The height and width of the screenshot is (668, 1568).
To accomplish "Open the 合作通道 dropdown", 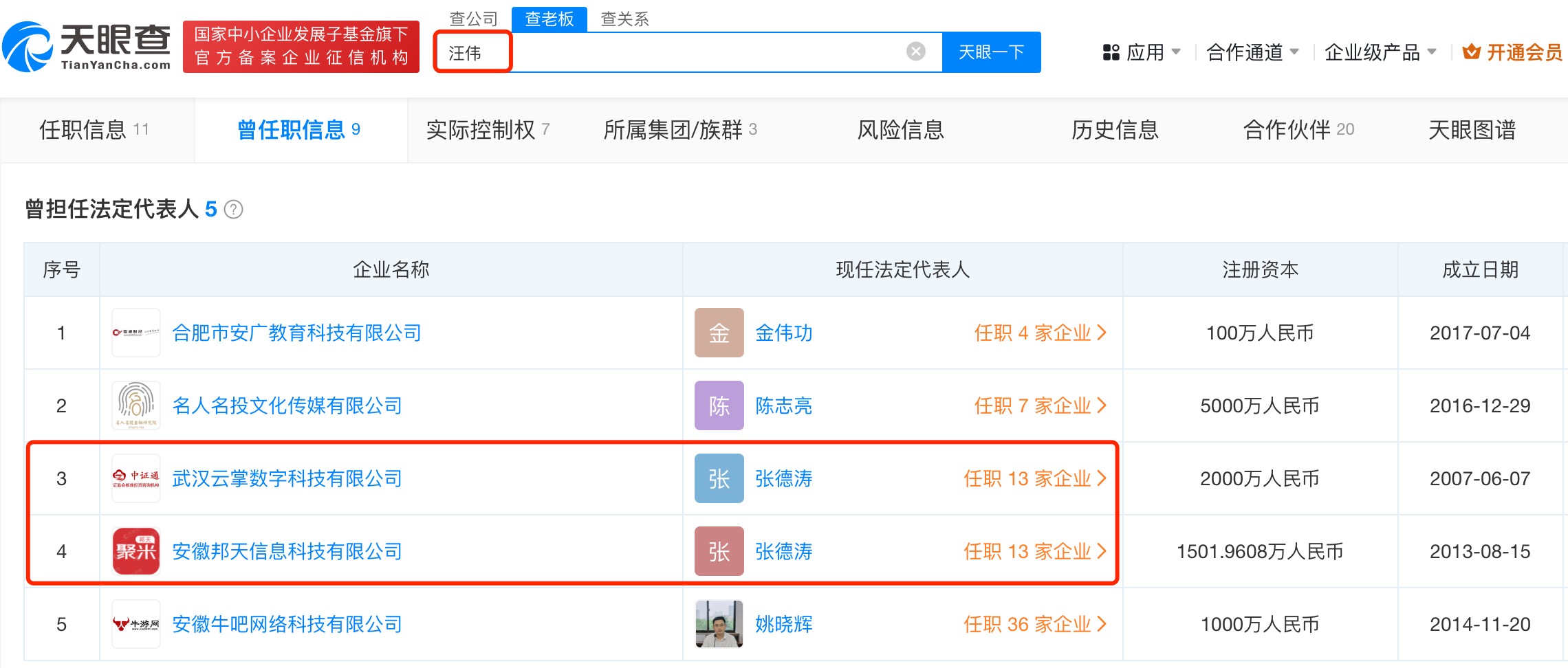I will [1245, 51].
